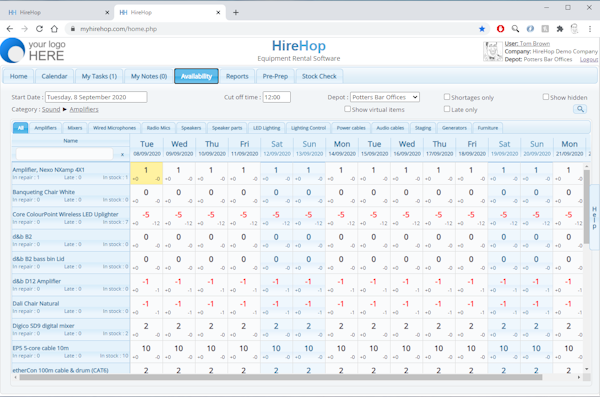
Task: Click the Start Date field to pick date
Action: (96, 97)
